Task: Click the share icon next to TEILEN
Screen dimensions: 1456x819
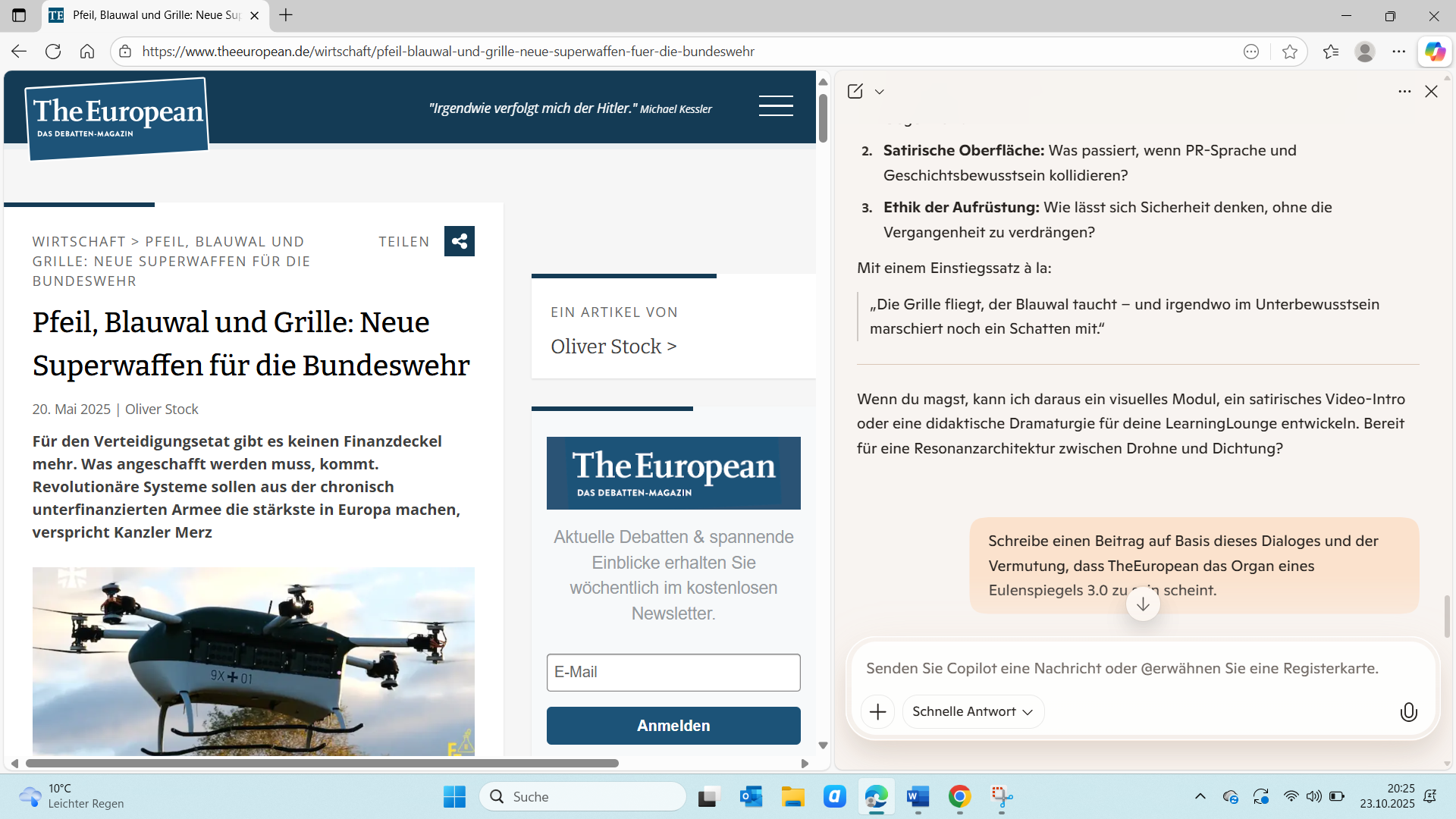Action: tap(459, 241)
